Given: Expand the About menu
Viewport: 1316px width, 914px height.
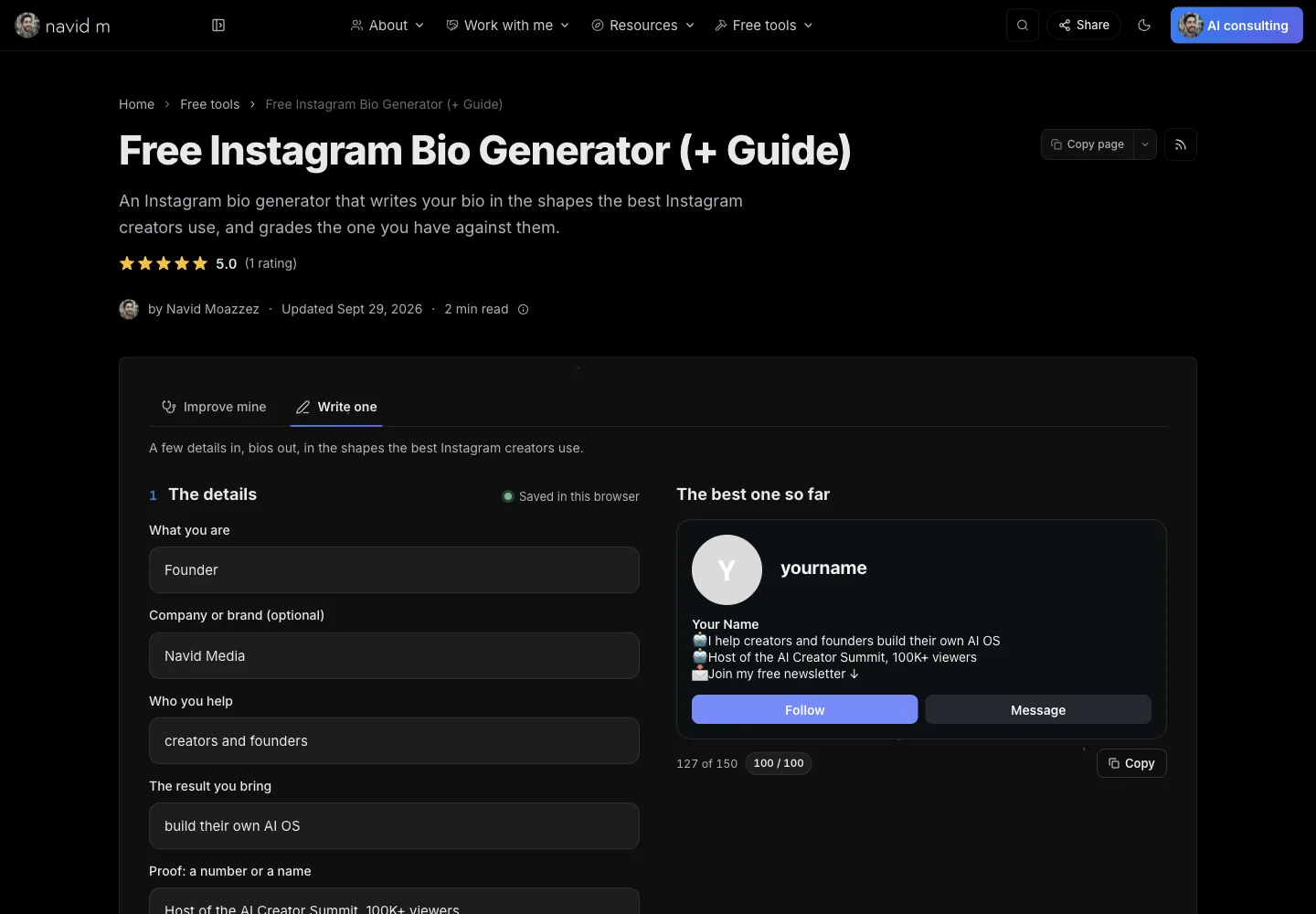Looking at the screenshot, I should pos(387,26).
